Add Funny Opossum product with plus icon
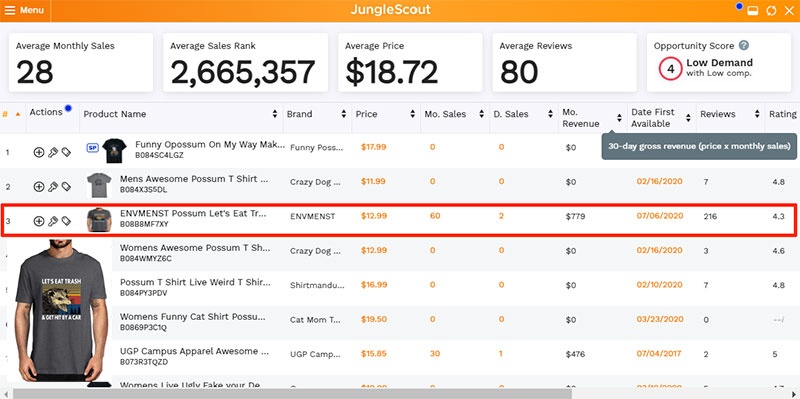The width and height of the screenshot is (800, 399). (39, 152)
